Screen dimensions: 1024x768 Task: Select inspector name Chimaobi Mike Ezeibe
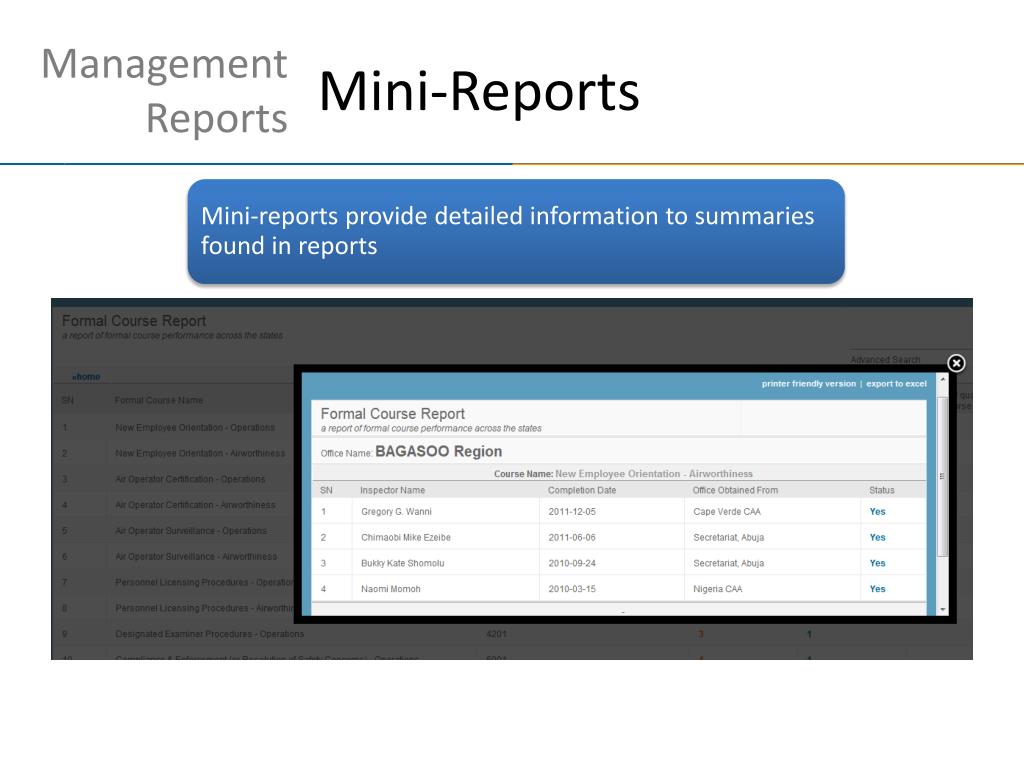point(406,537)
